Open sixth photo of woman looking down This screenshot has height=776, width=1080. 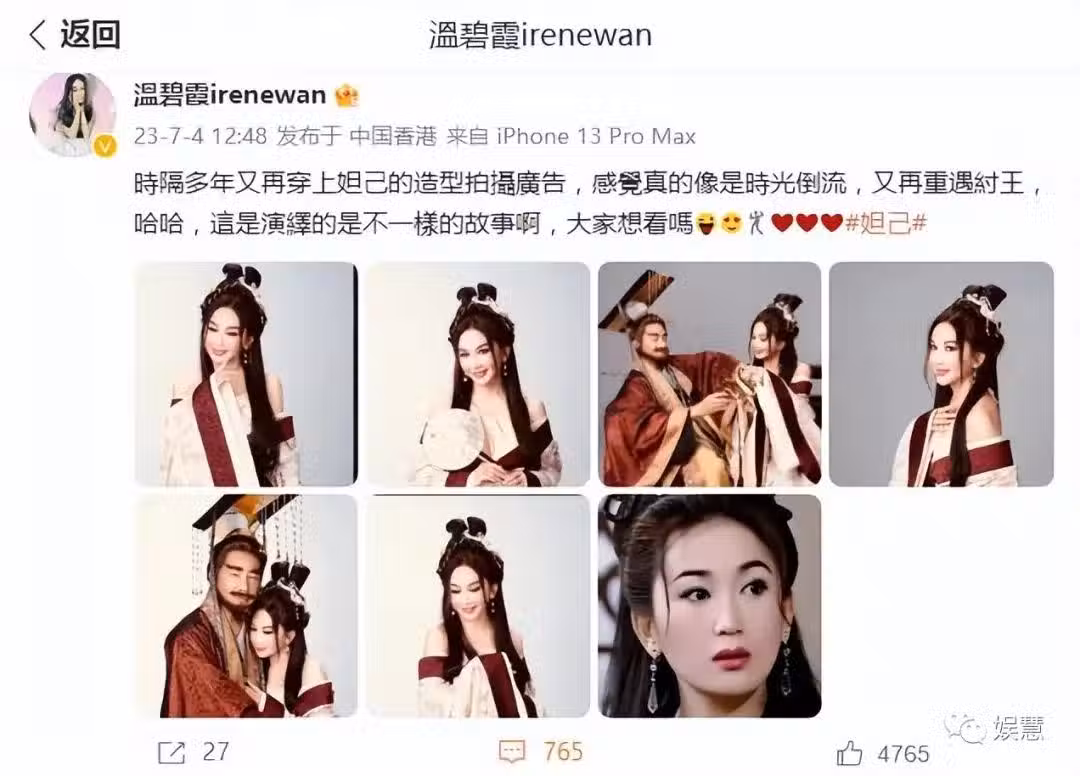click(x=477, y=606)
